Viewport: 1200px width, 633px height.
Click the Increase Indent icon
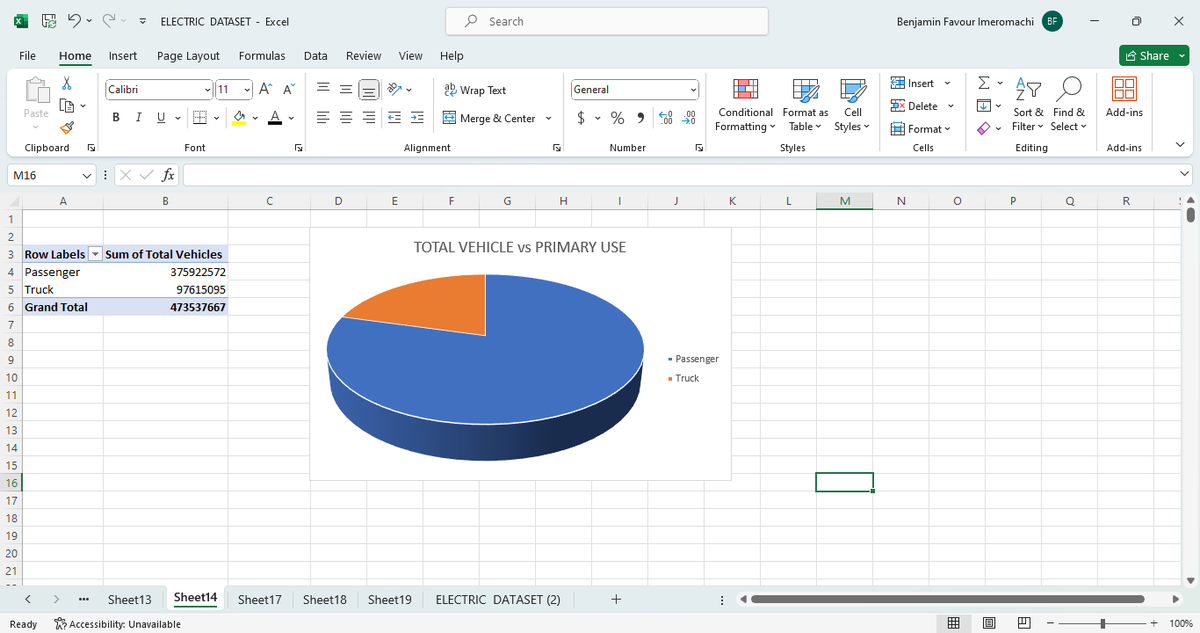point(417,118)
